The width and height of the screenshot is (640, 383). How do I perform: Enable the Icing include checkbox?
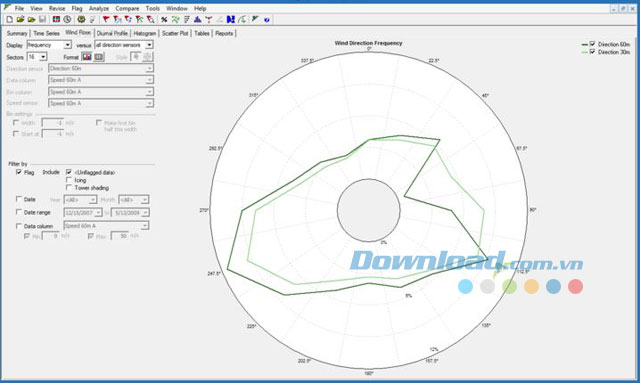point(69,180)
